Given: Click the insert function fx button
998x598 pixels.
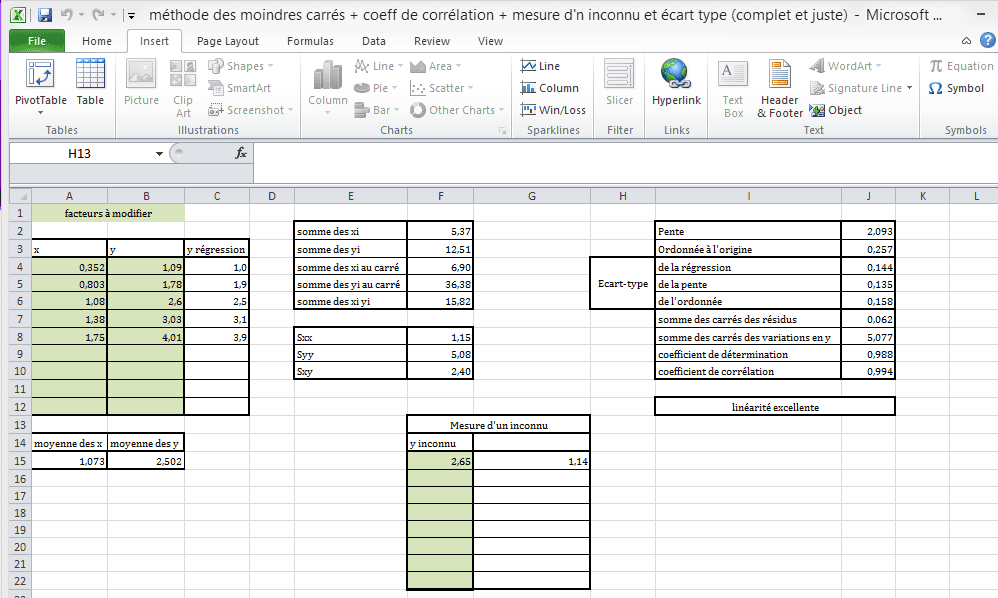Looking at the screenshot, I should click(241, 153).
